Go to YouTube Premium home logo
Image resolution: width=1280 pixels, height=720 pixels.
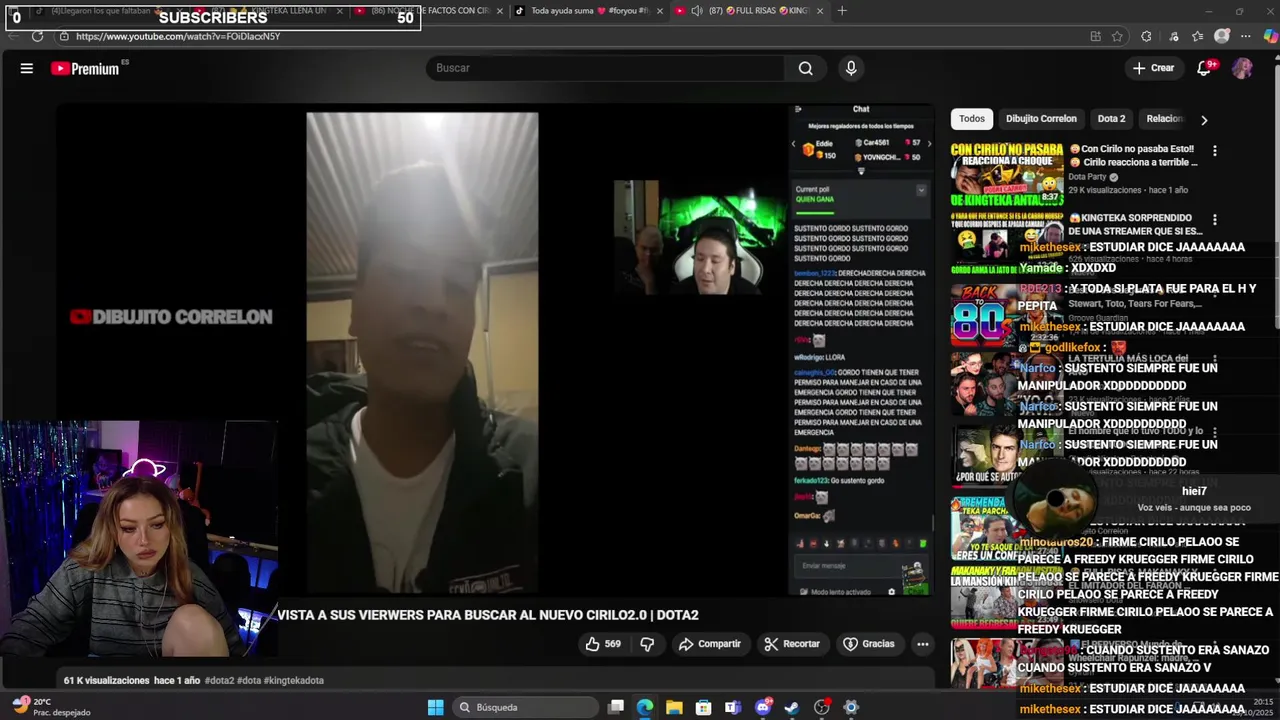86,68
